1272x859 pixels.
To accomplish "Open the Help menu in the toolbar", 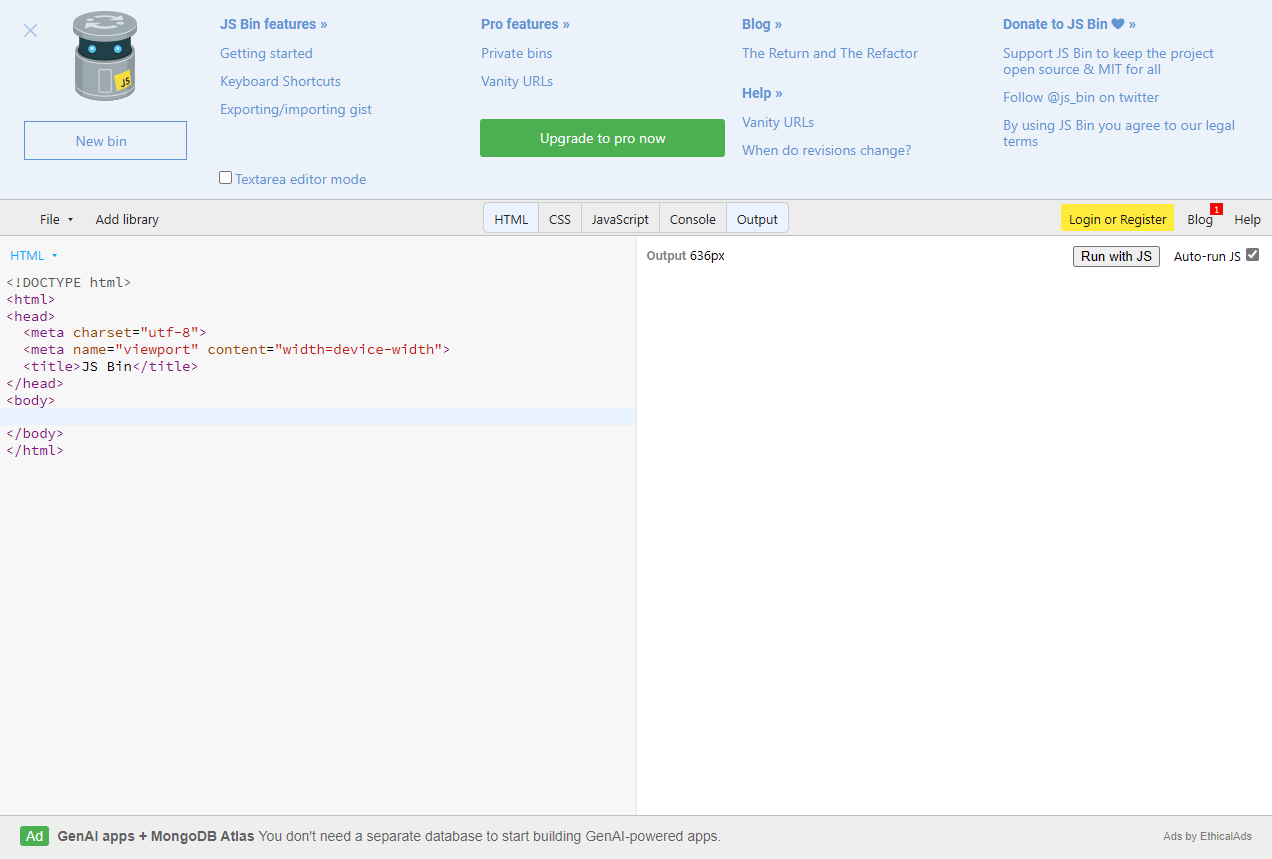I will click(x=1247, y=219).
